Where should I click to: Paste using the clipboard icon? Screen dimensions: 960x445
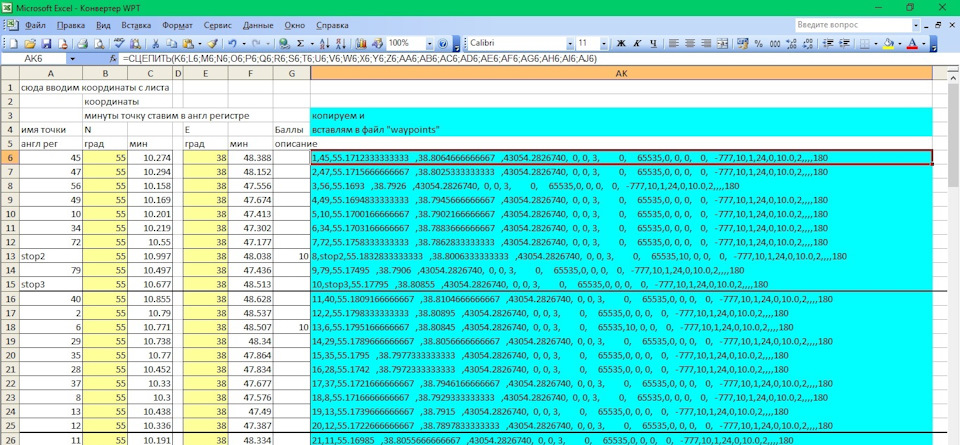pos(188,44)
